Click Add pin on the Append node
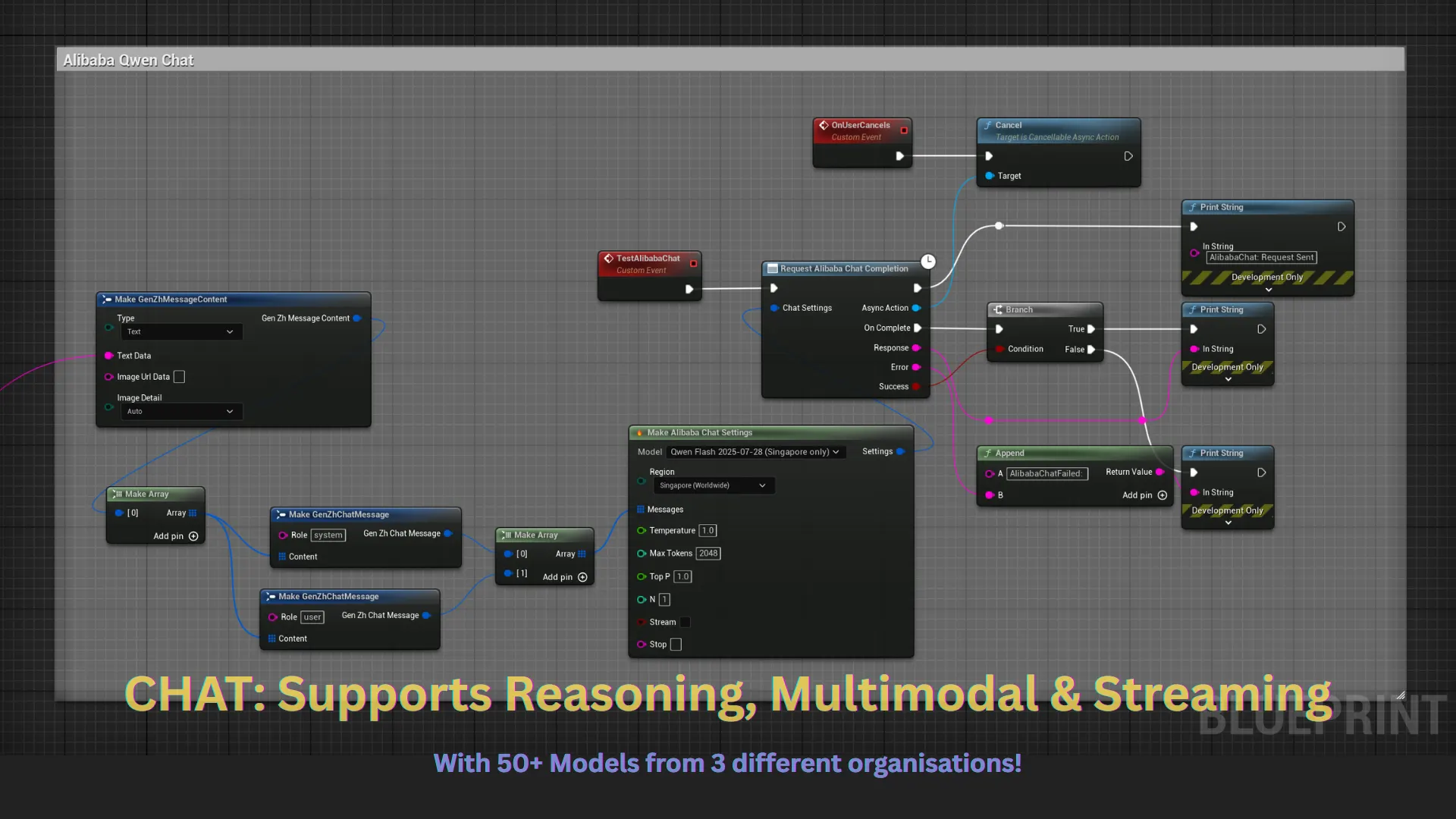 tap(1145, 495)
